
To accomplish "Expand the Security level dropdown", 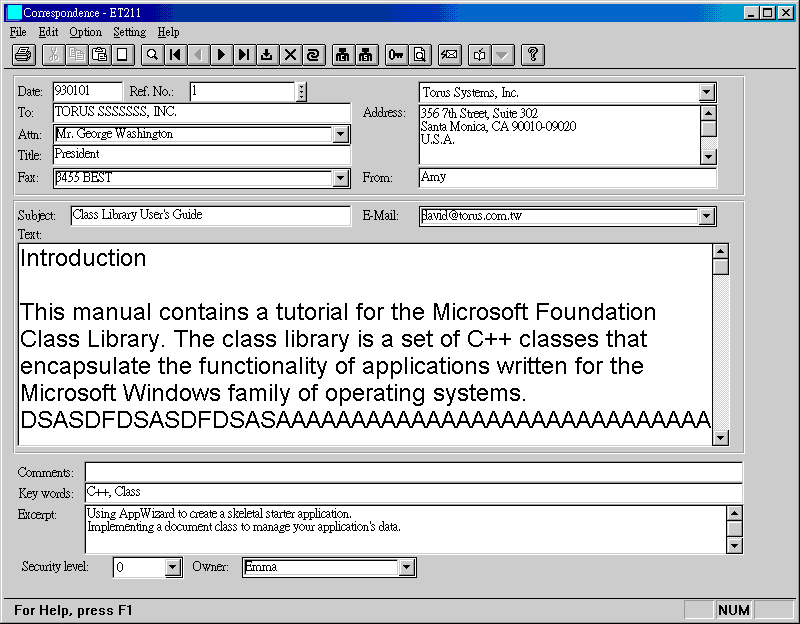I will 172,568.
